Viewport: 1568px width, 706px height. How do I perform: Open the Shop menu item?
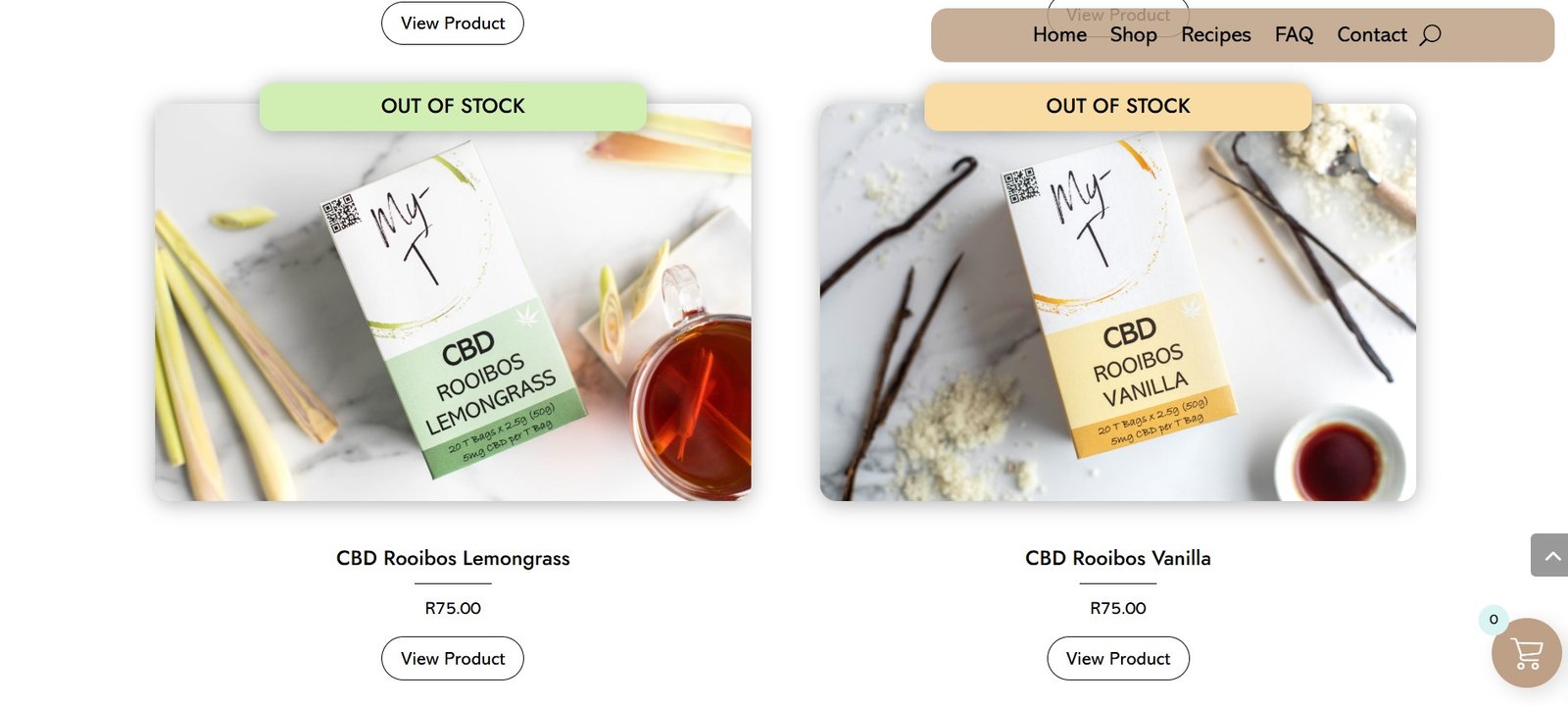(x=1133, y=35)
